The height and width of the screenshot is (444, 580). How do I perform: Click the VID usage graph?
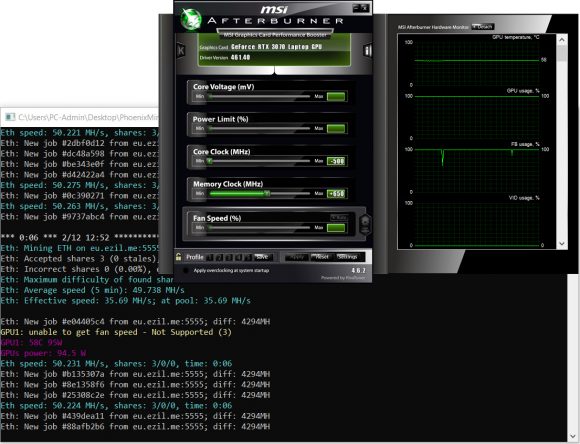click(476, 223)
